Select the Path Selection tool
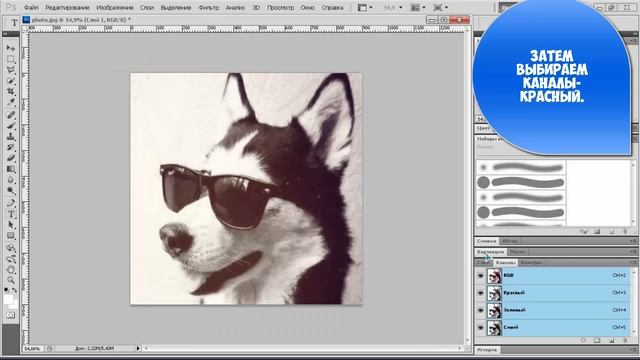640x360 pixels. (x=11, y=224)
